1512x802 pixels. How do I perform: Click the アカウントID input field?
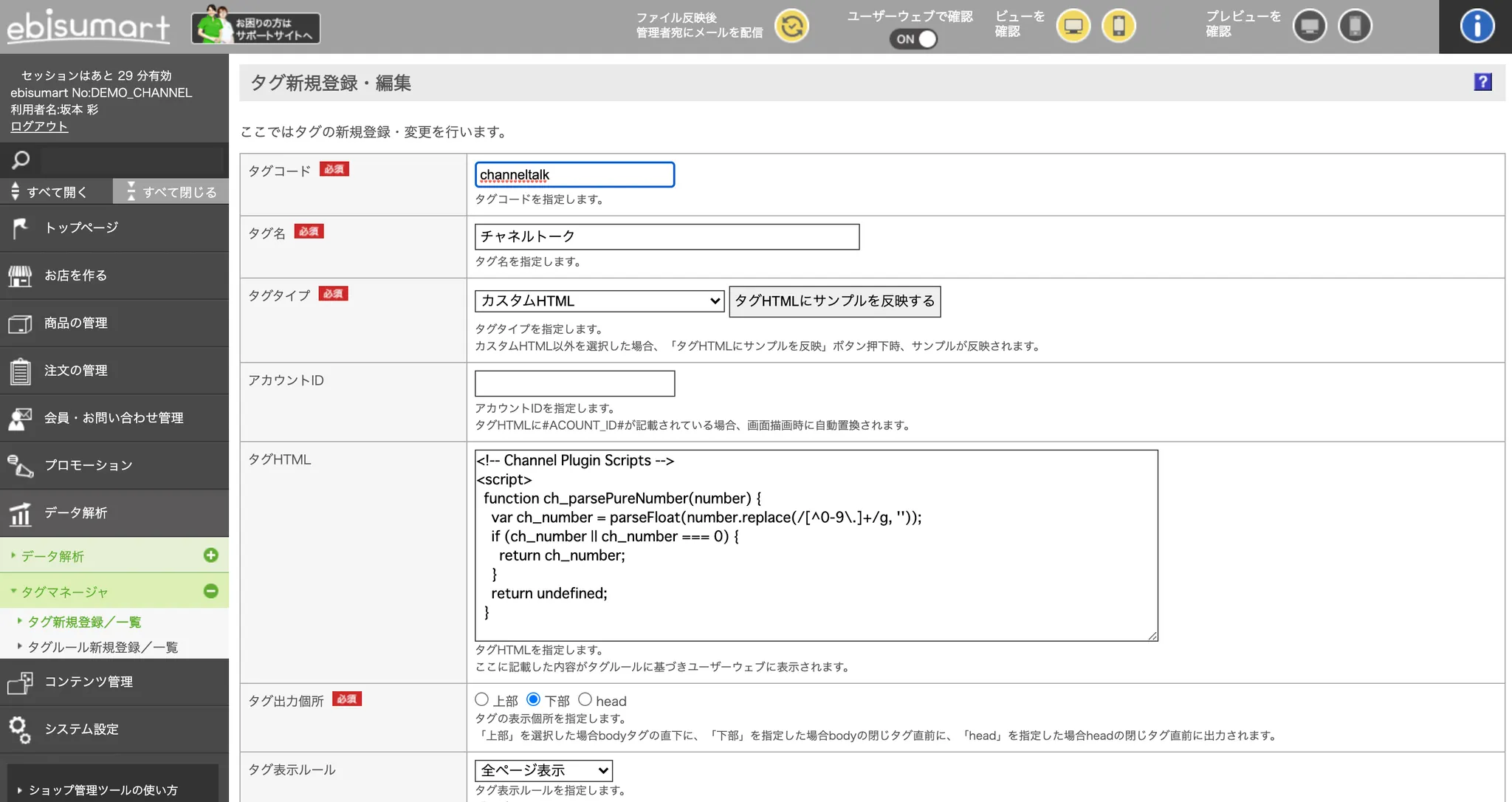[x=574, y=384]
